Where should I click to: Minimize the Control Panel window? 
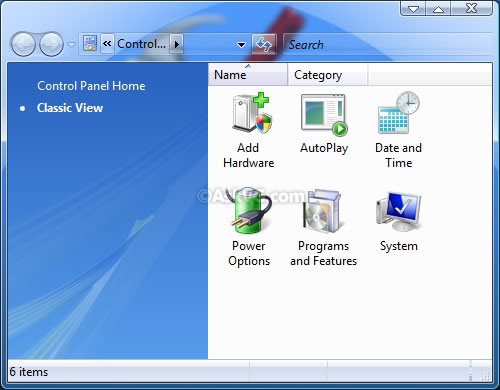413,8
